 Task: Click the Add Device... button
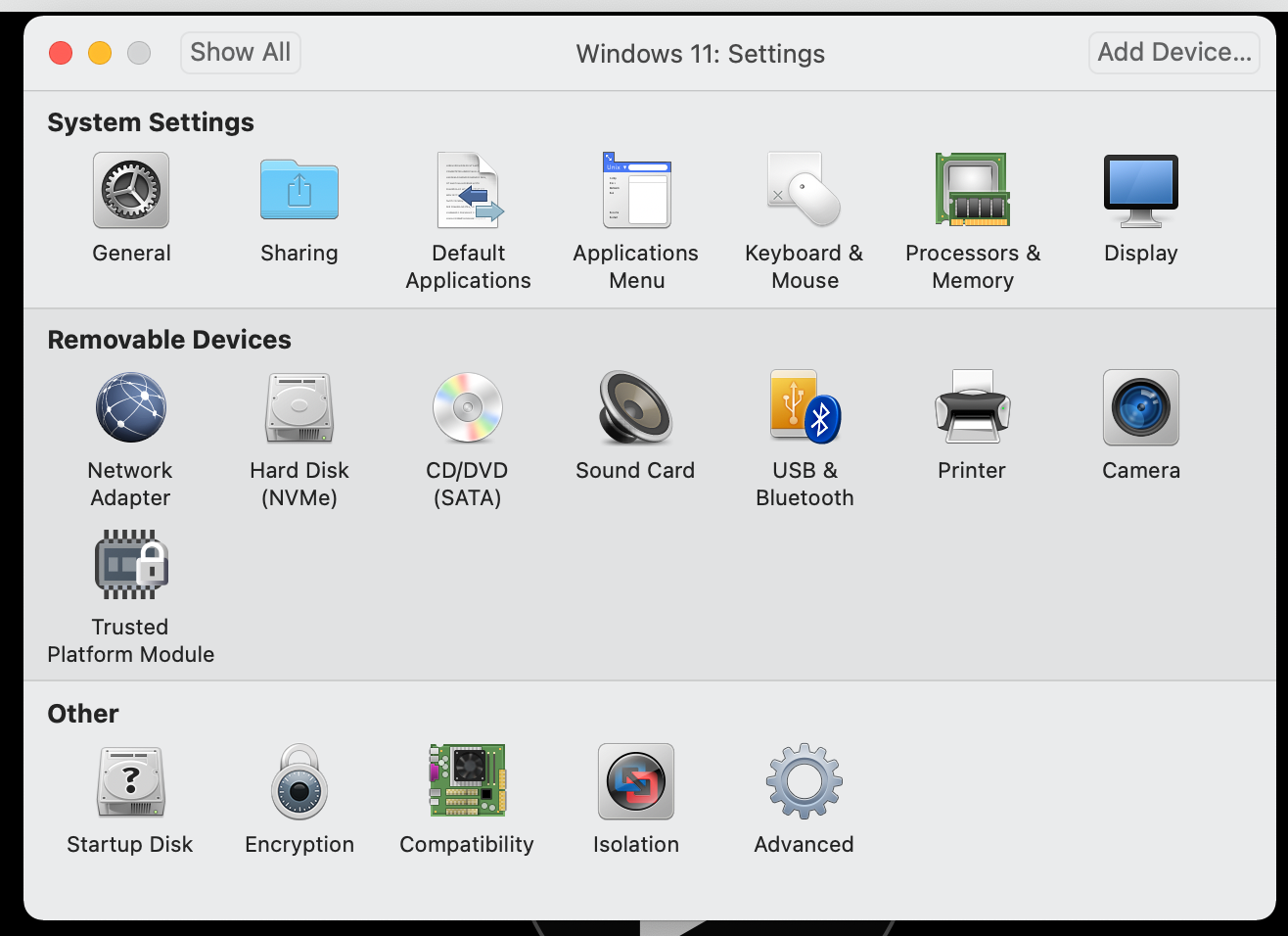pyautogui.click(x=1173, y=53)
